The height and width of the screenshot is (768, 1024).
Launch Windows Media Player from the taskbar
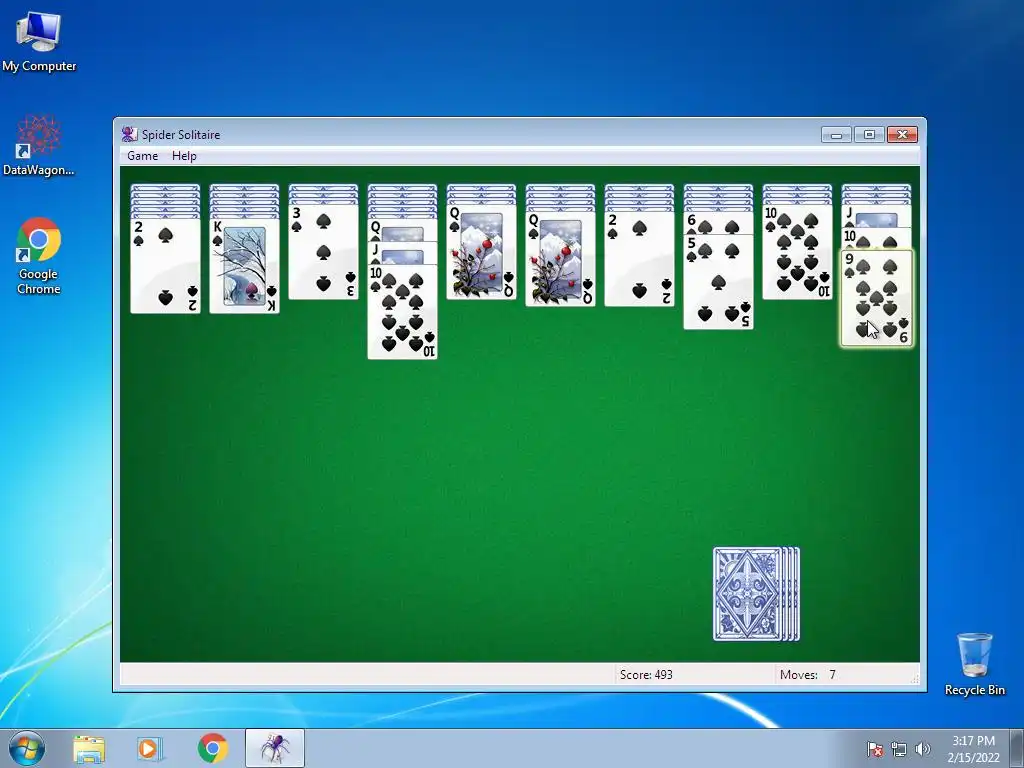point(148,748)
